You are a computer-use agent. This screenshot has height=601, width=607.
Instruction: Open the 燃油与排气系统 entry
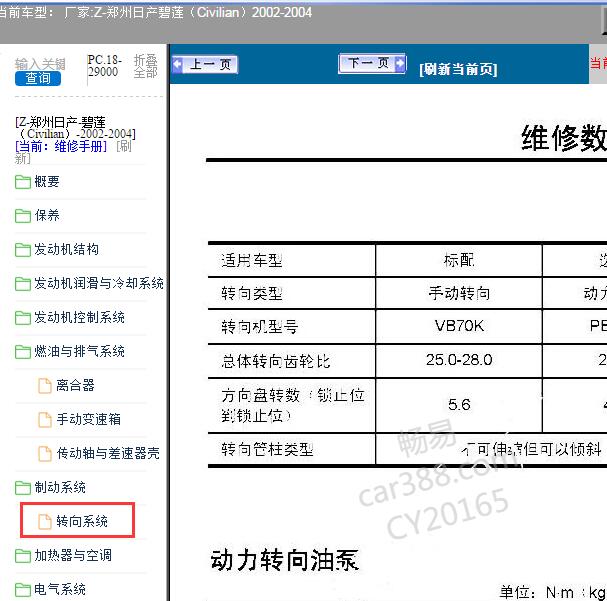click(79, 351)
